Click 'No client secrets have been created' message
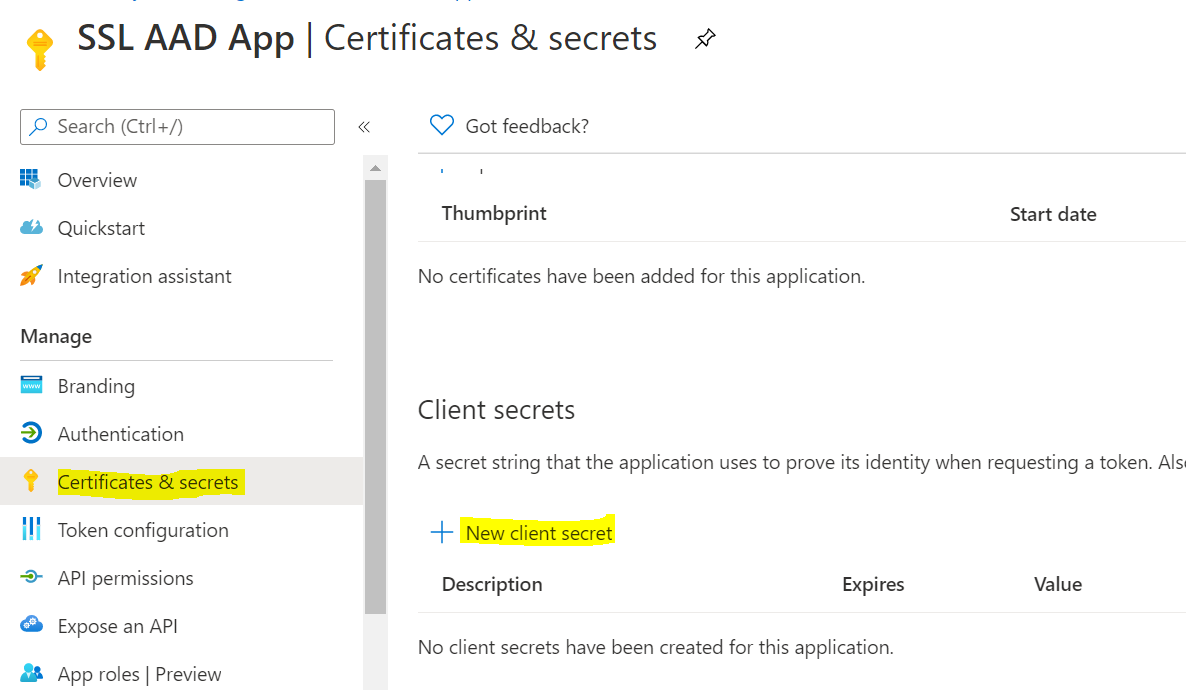Image resolution: width=1186 pixels, height=690 pixels. pyautogui.click(x=656, y=648)
